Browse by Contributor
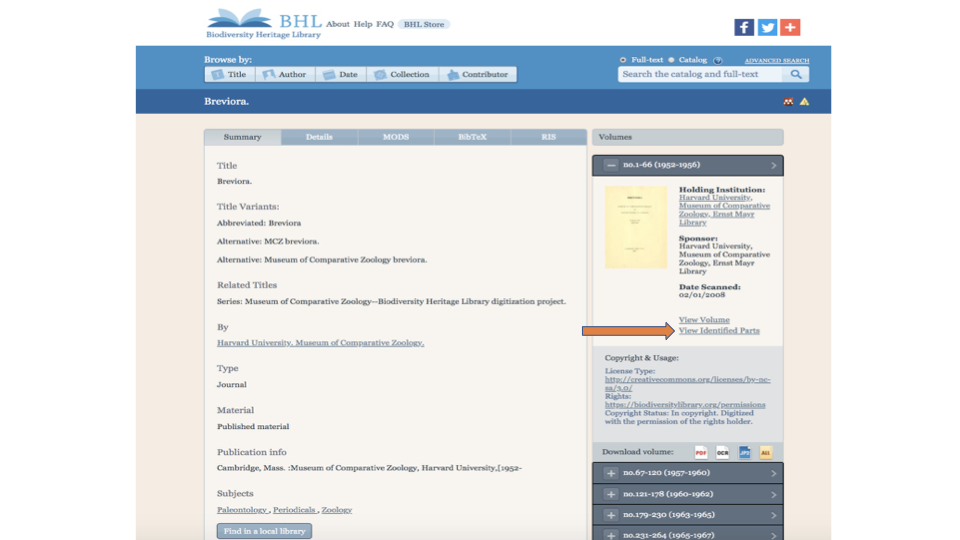 click(x=478, y=74)
